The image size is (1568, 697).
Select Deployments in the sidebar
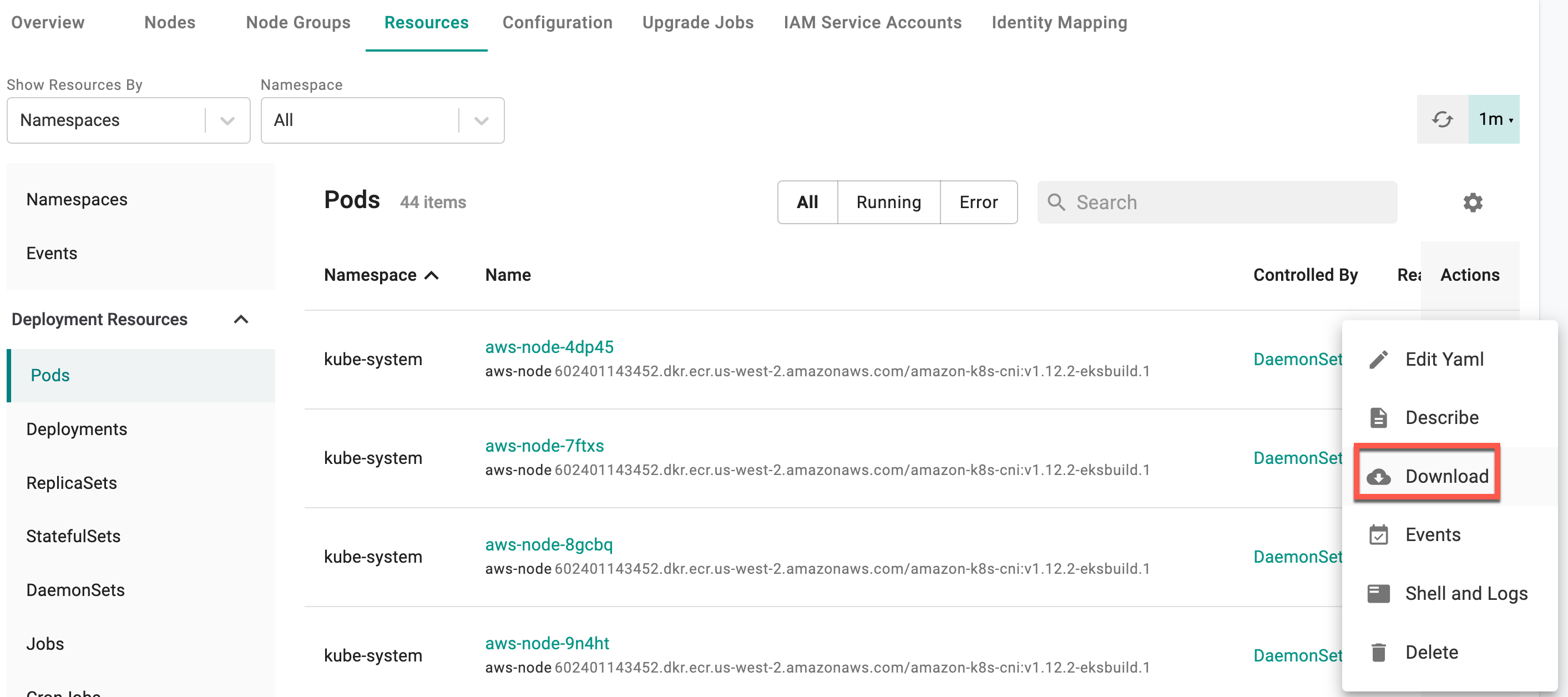coord(140,429)
